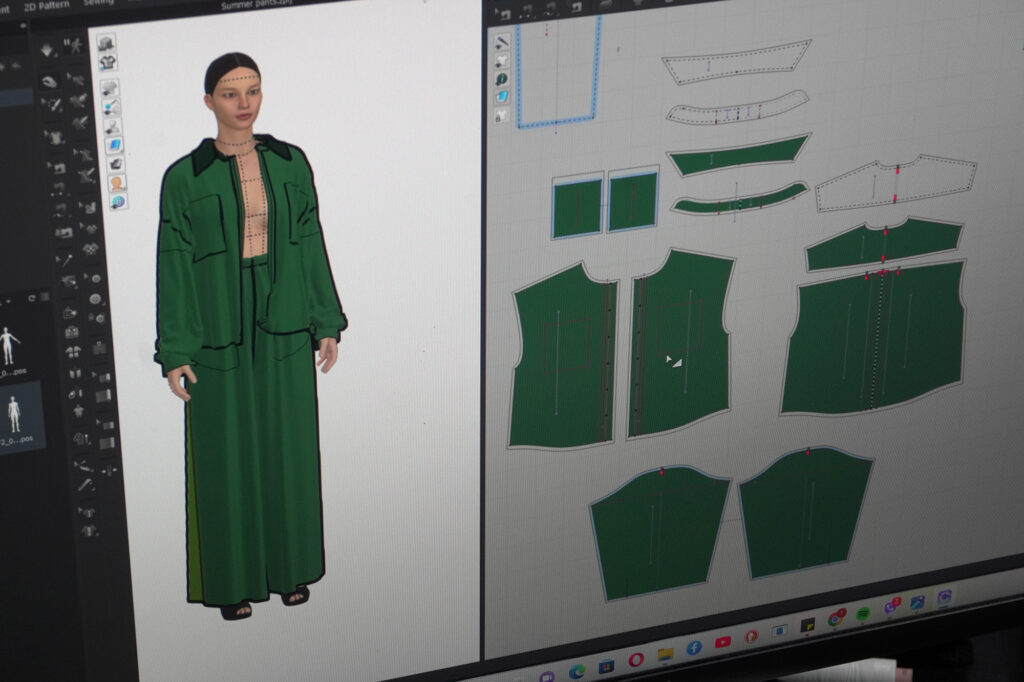
Task: Select the top unfilled dashed collar outline pattern
Action: tap(737, 61)
